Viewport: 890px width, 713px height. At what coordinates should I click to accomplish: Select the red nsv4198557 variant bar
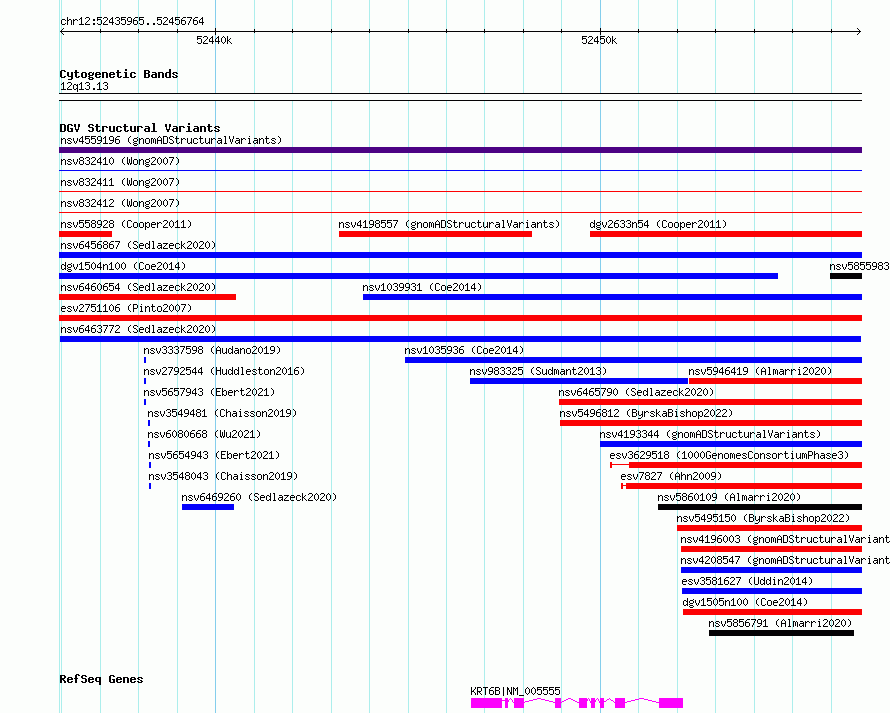435,234
